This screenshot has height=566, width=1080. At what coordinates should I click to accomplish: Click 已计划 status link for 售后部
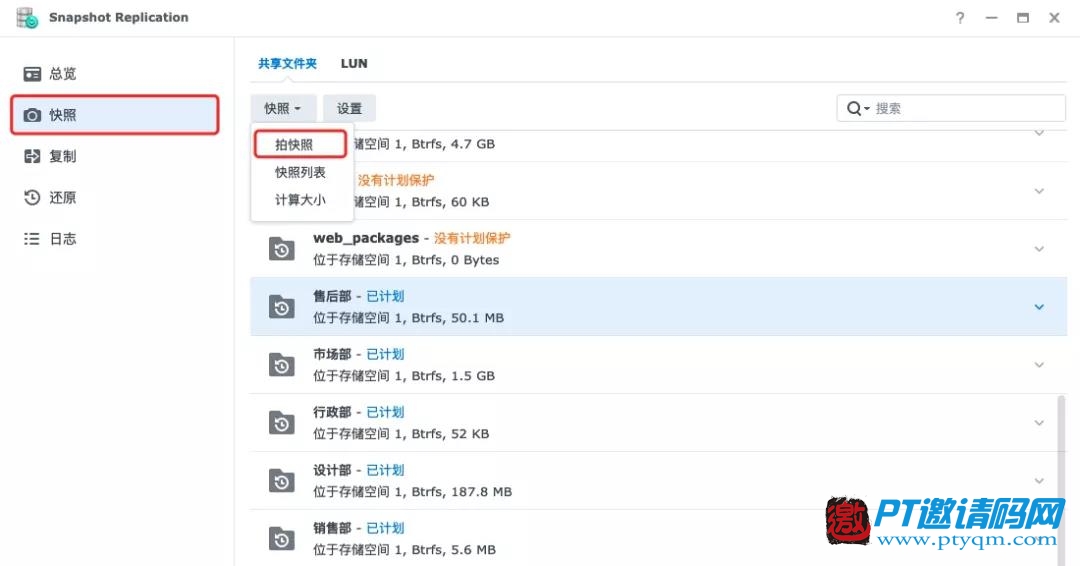[385, 296]
